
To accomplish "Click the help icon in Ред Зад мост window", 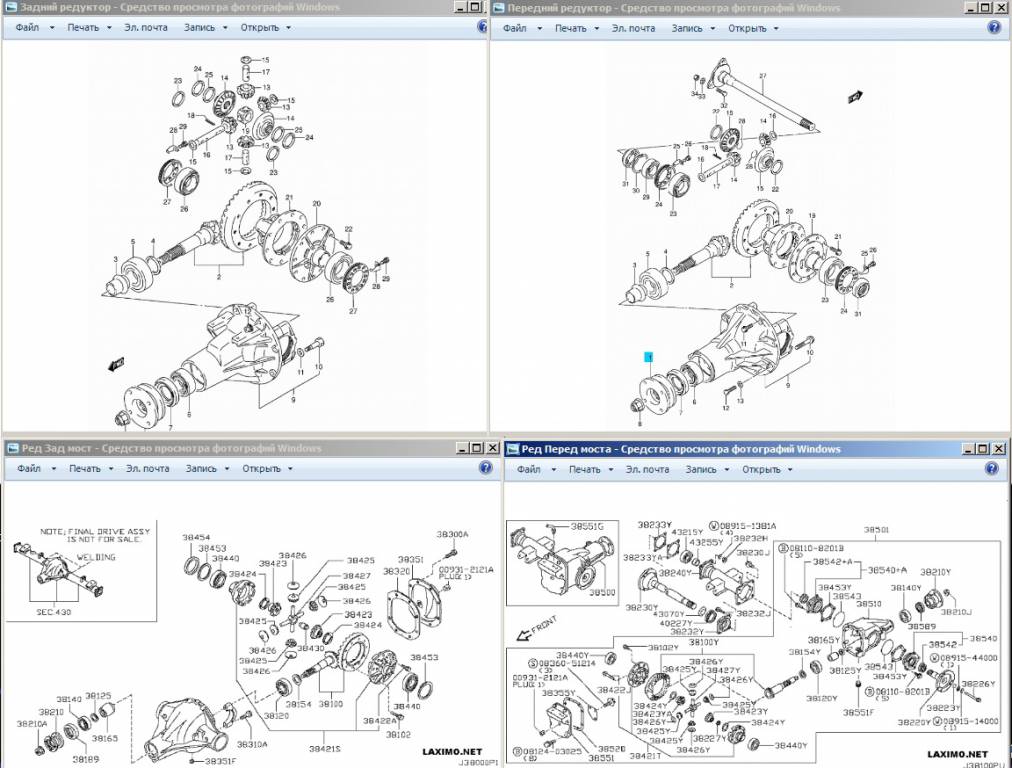I will coord(485,468).
